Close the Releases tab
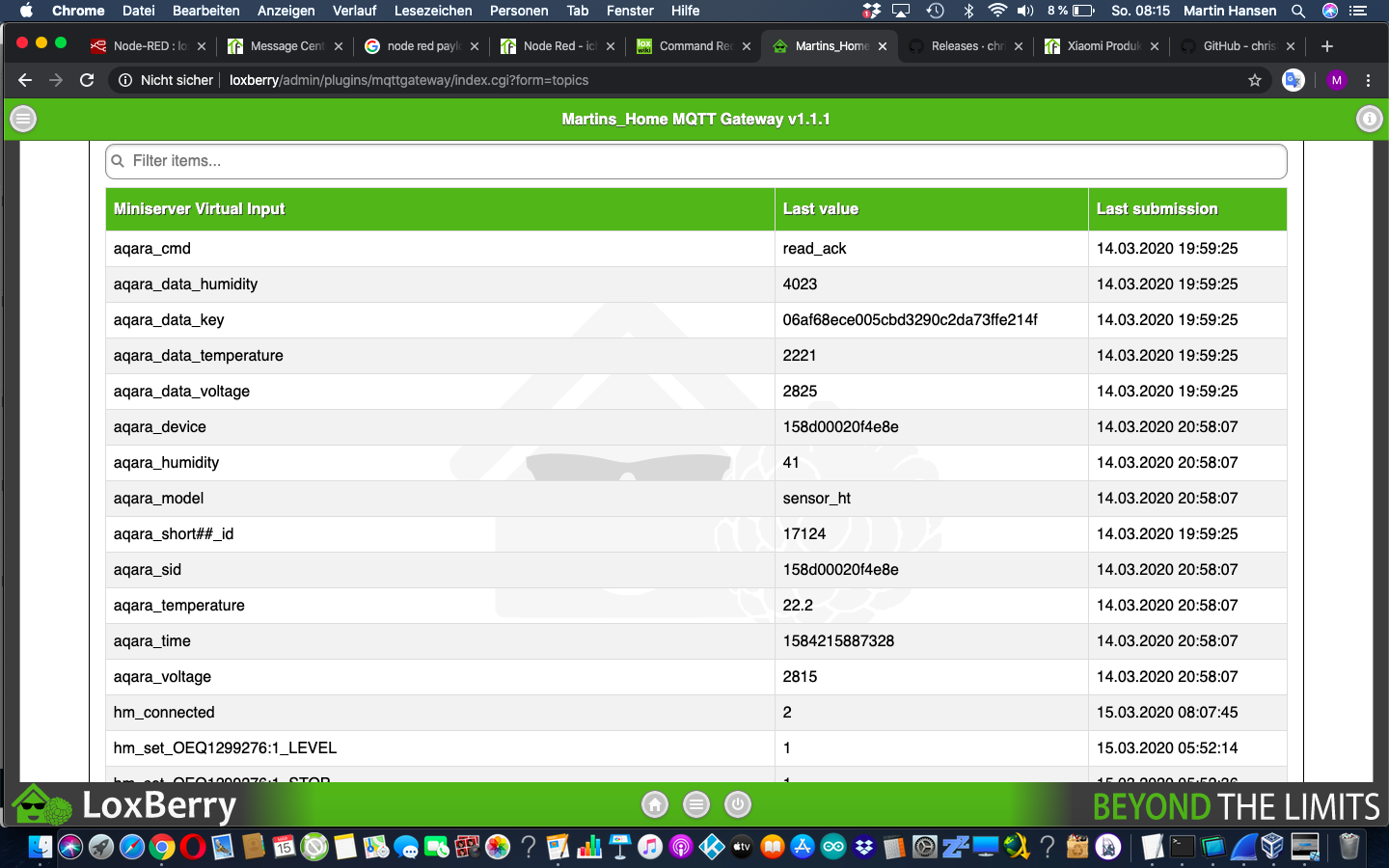 click(1019, 45)
